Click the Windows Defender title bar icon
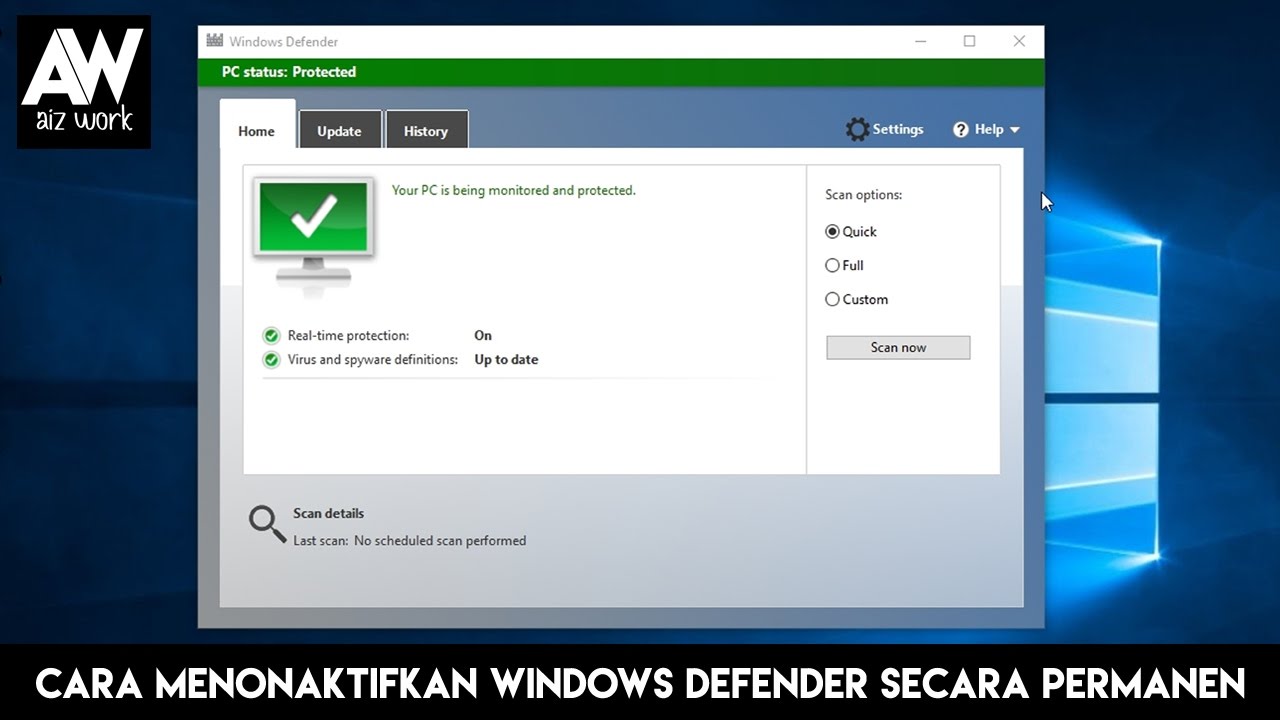Viewport: 1280px width, 720px height. pyautogui.click(x=214, y=41)
